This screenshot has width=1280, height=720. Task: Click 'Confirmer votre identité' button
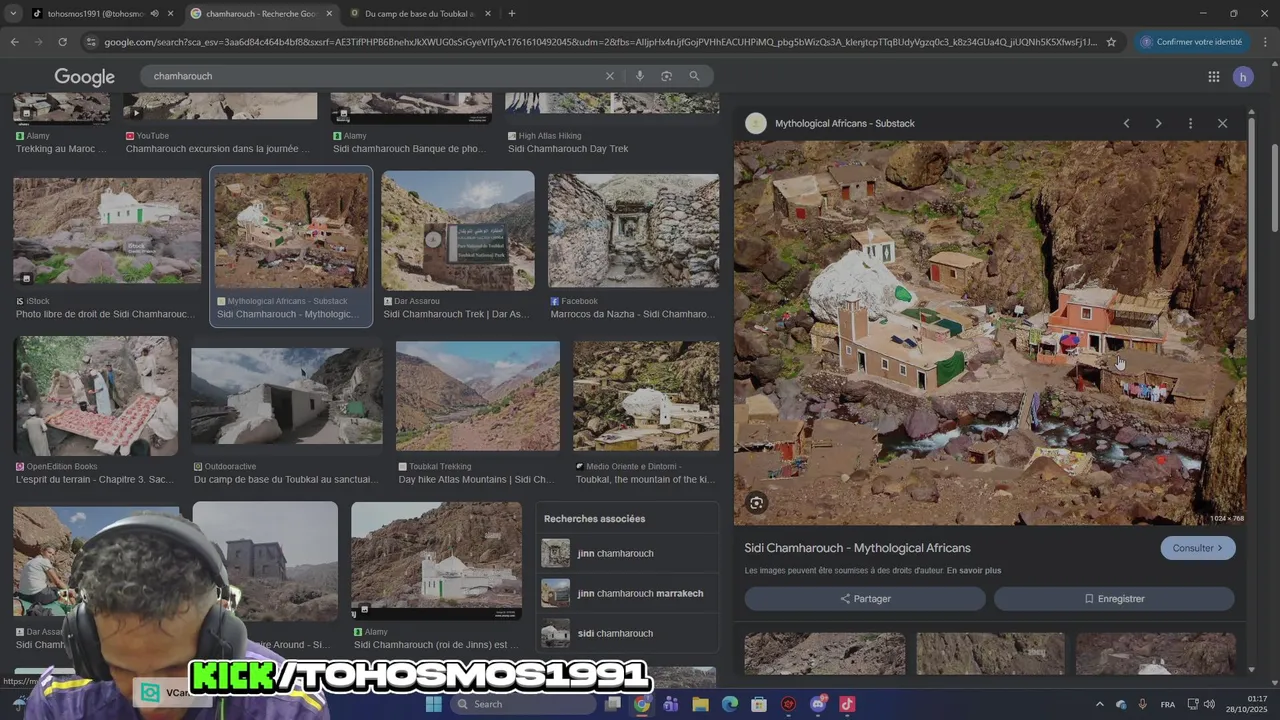click(1191, 42)
